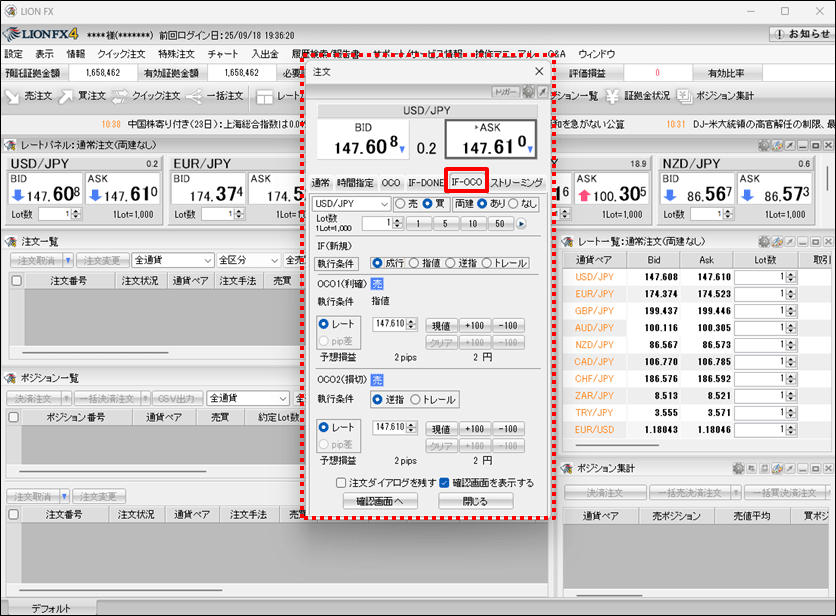Click the gear icon in order dialog
Viewport: 836px width, 616px height.
tap(528, 92)
